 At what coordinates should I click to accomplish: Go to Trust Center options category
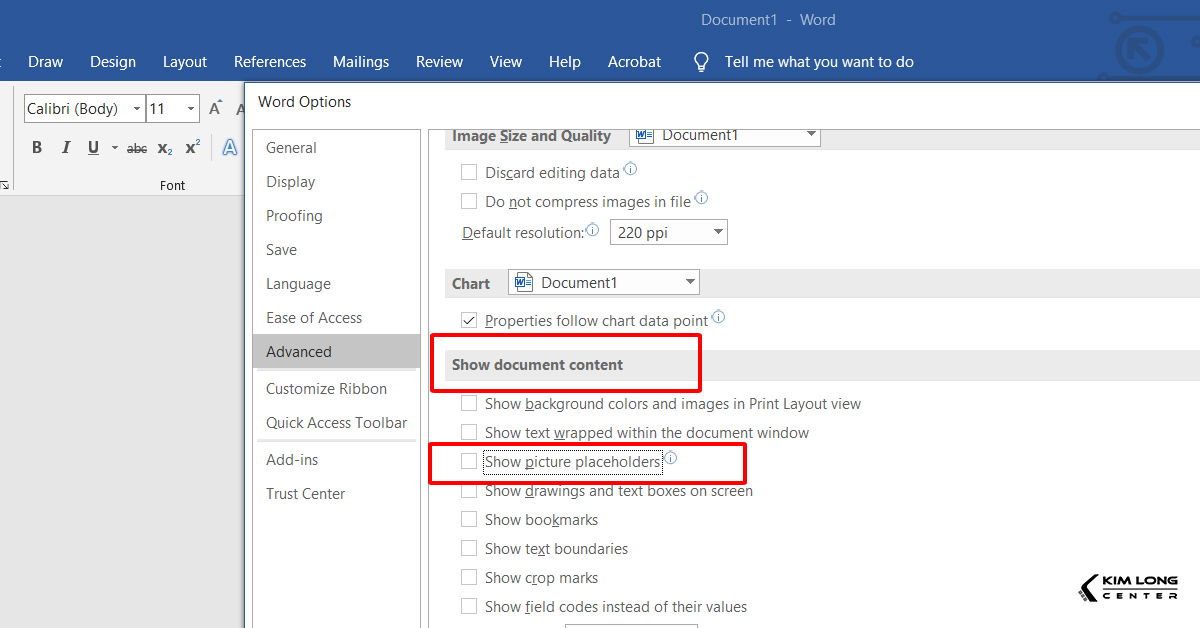[x=305, y=494]
